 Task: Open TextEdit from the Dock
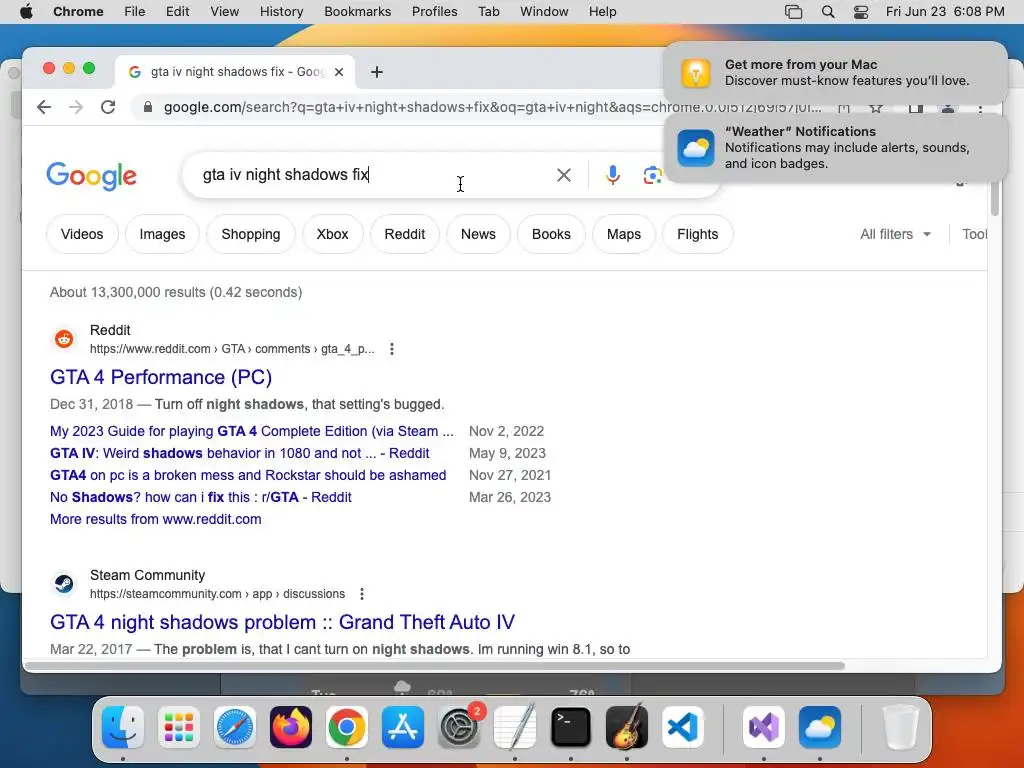[515, 728]
